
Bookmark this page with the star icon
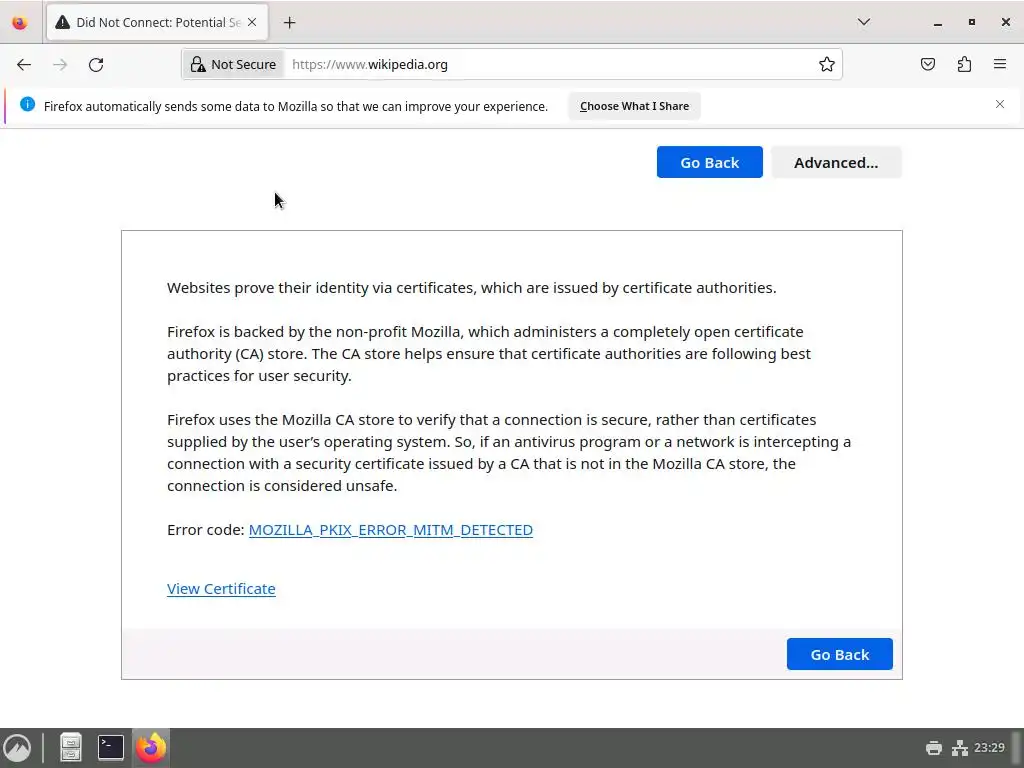827,65
